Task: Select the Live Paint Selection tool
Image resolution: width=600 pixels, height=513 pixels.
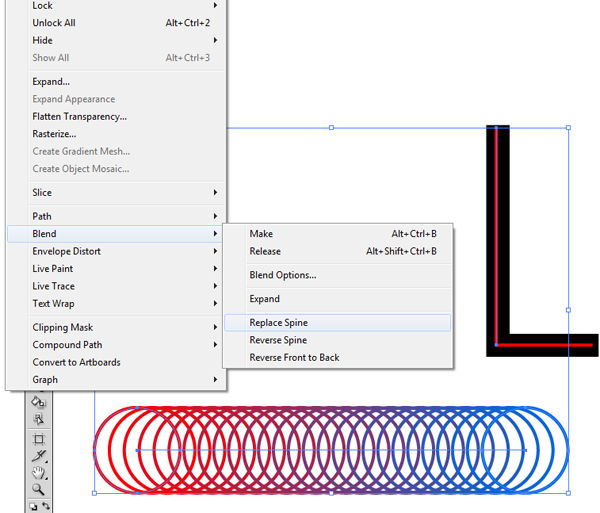Action: [38, 419]
